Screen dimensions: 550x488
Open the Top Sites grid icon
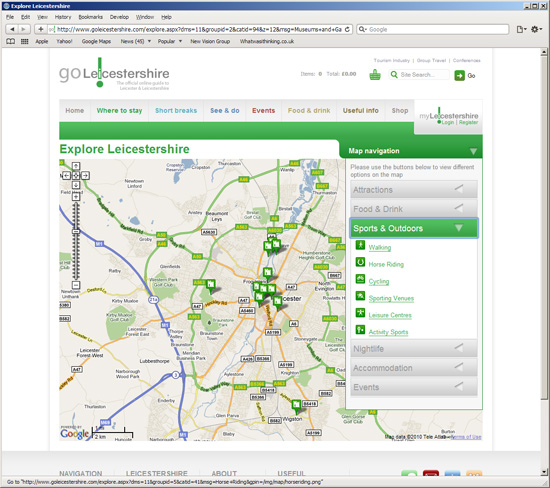tap(25, 41)
